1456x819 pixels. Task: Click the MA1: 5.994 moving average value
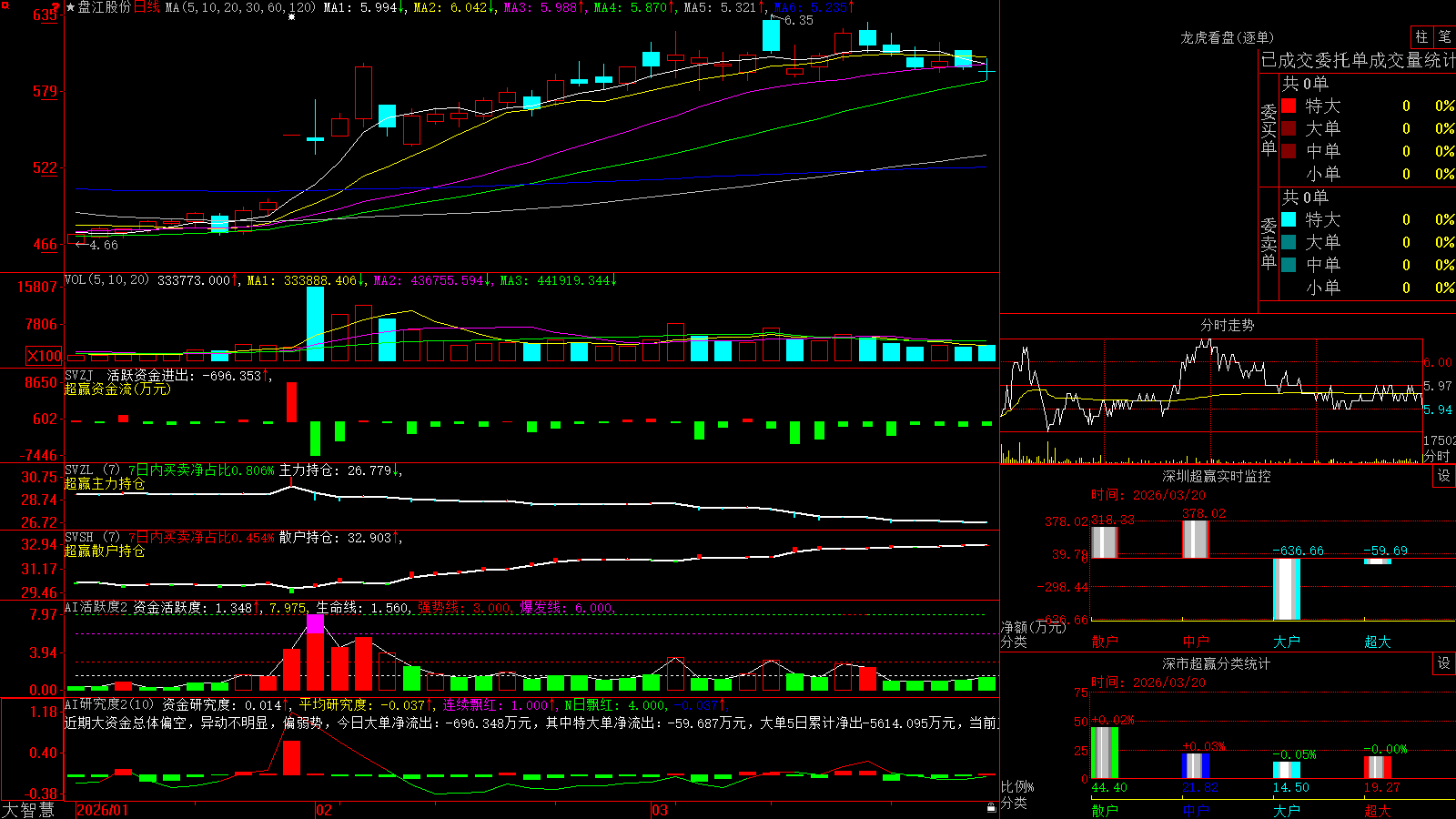point(364,7)
